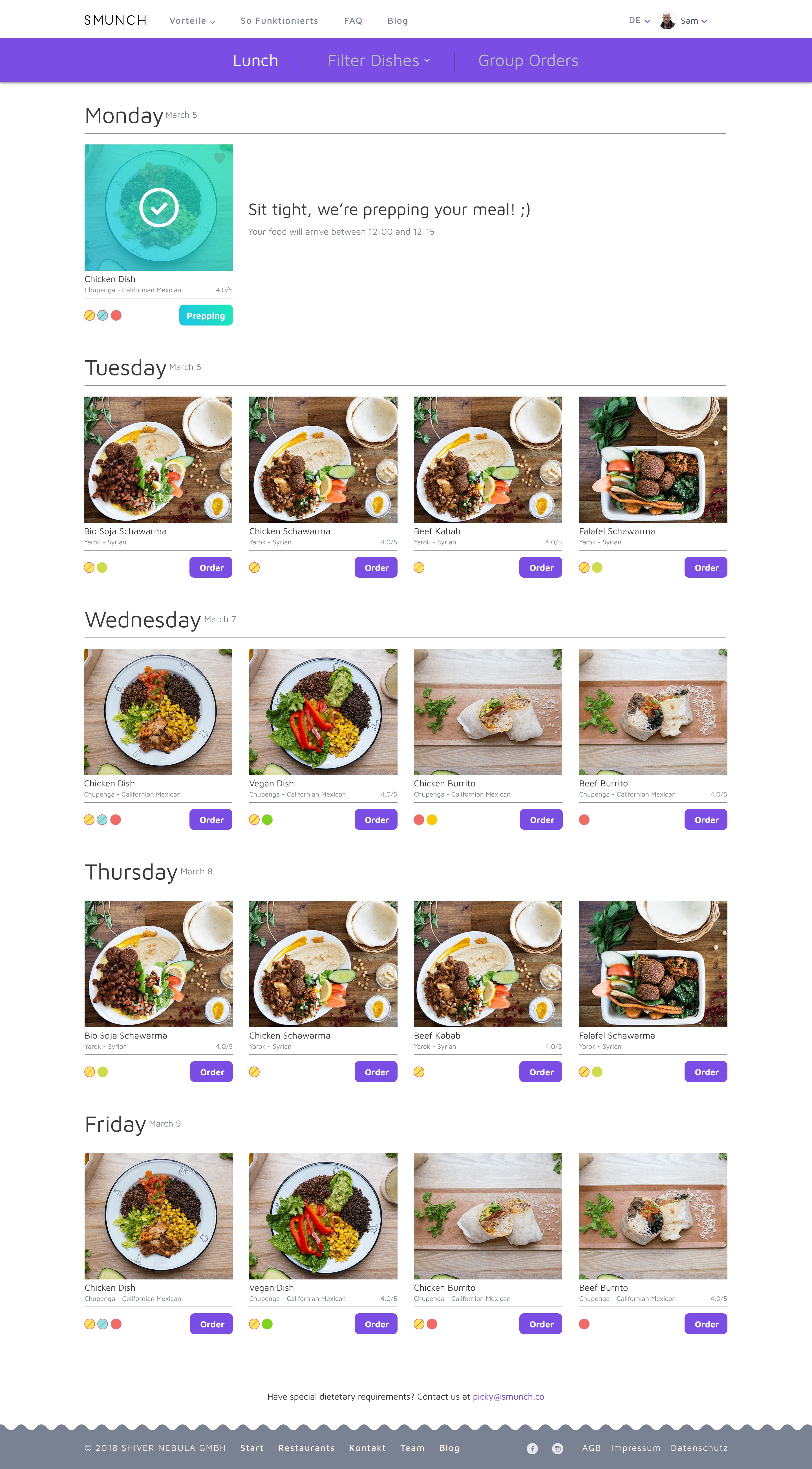Click the Prepping status button
Screen dimensions: 812x1469
(x=206, y=315)
